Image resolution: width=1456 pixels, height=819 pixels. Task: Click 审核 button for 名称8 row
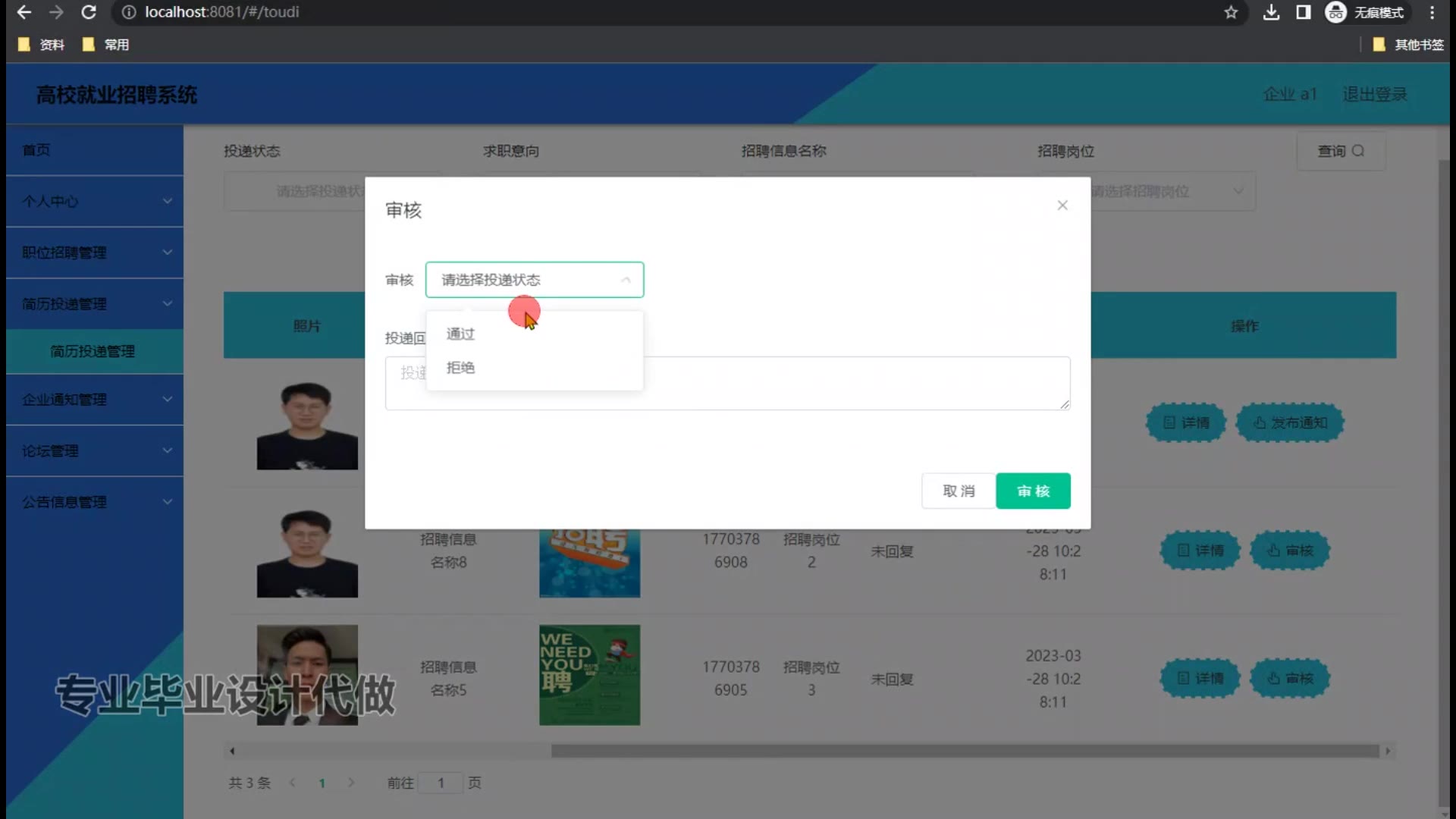point(1290,551)
